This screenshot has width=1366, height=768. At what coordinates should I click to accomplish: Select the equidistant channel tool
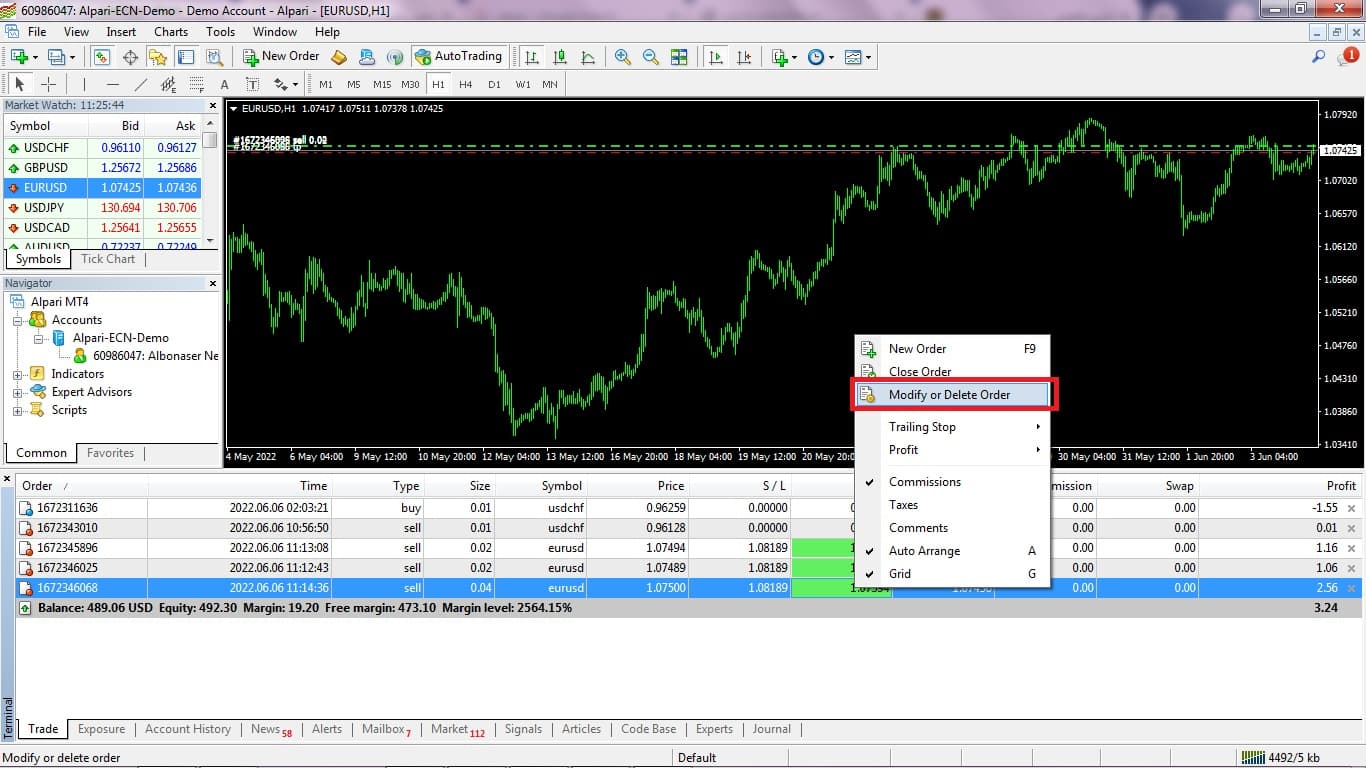(168, 84)
